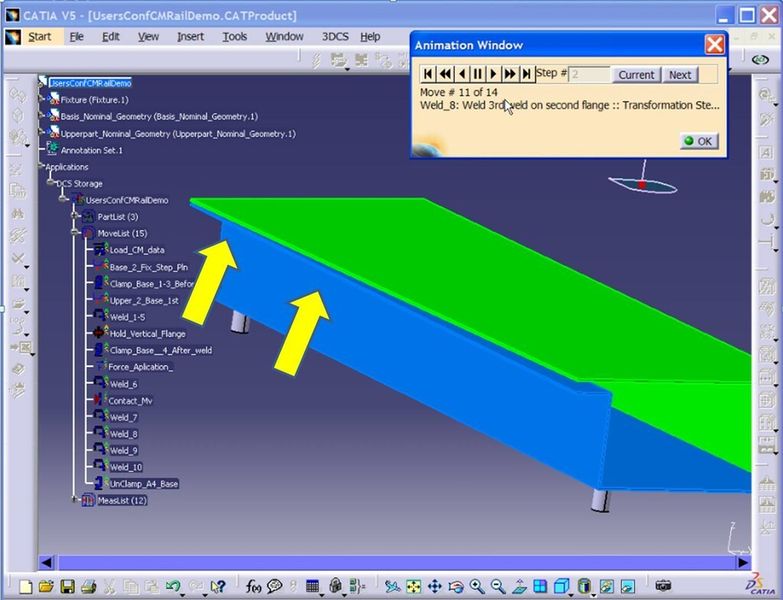Click the fast rewind animation button
The width and height of the screenshot is (783, 600).
445,74
